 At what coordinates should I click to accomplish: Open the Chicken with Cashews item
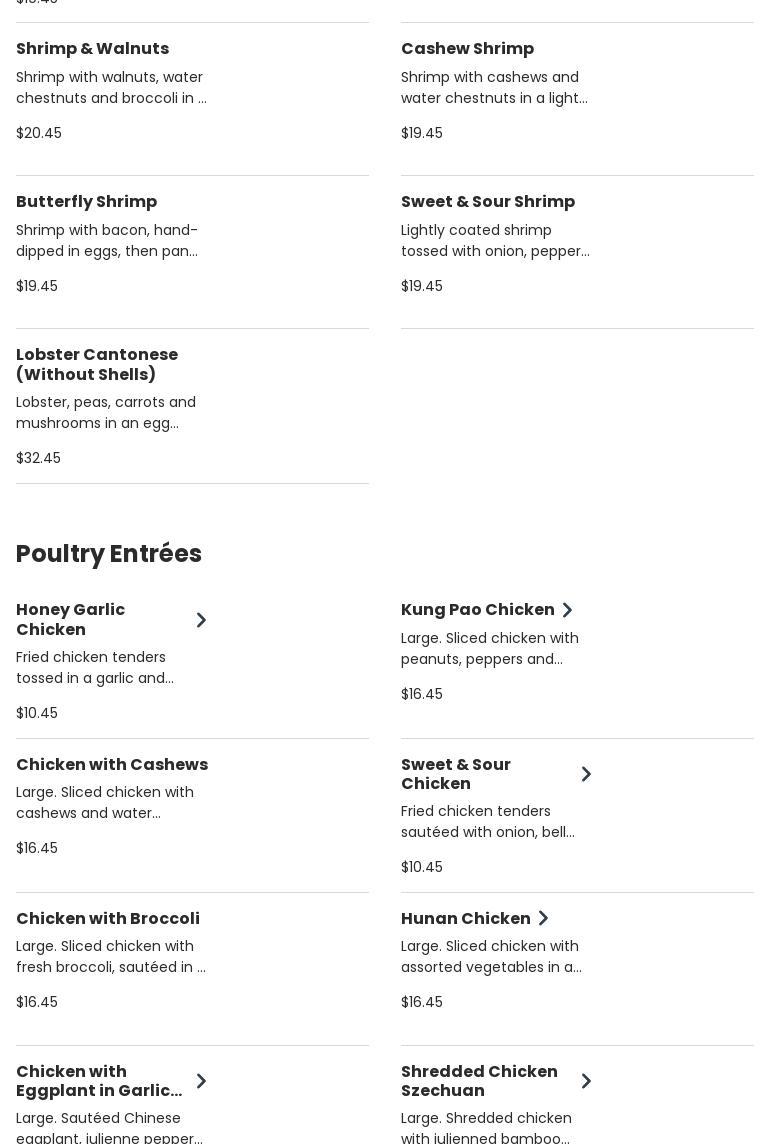click(x=112, y=765)
